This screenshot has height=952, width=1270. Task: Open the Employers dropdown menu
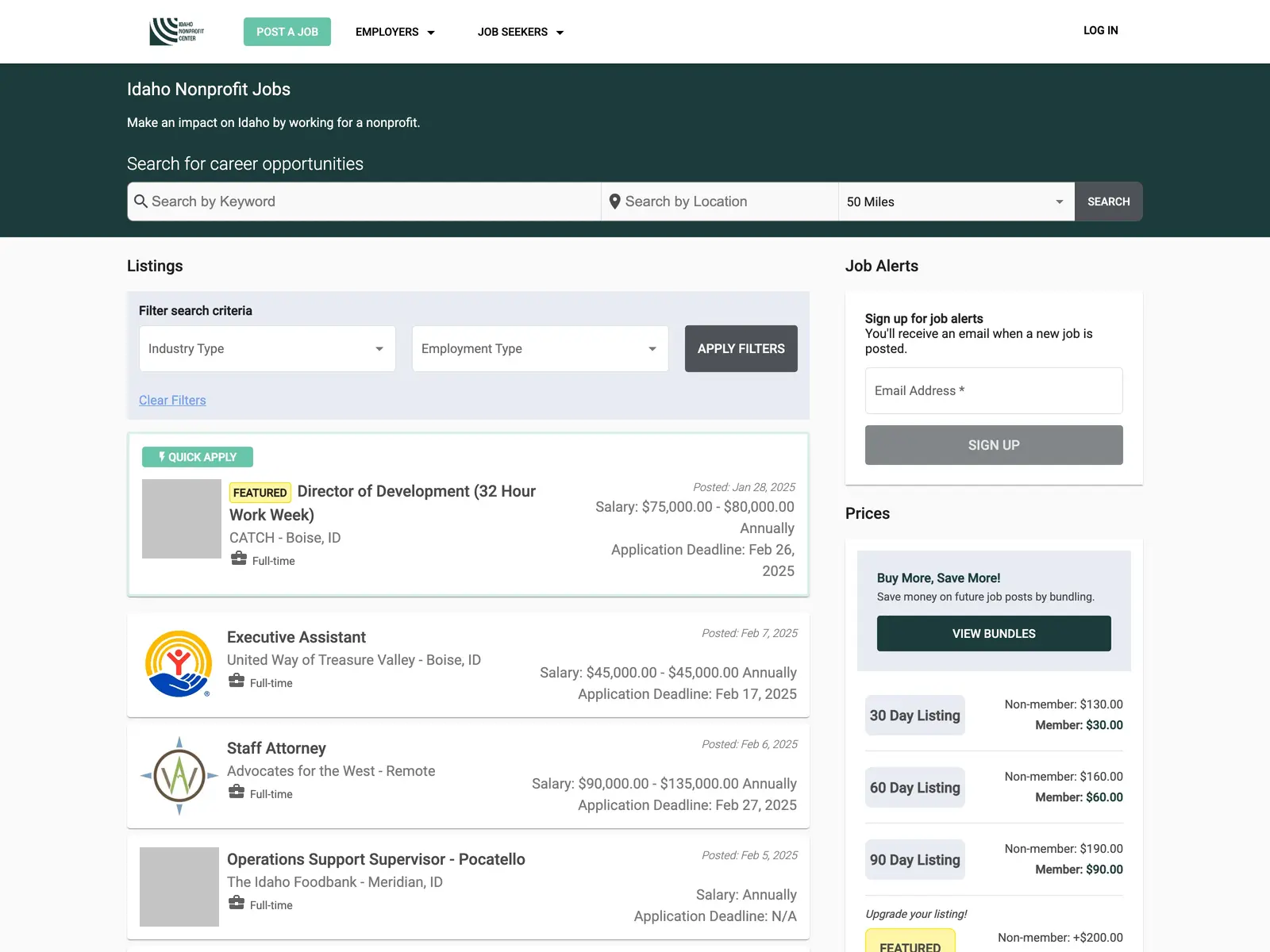coord(395,32)
